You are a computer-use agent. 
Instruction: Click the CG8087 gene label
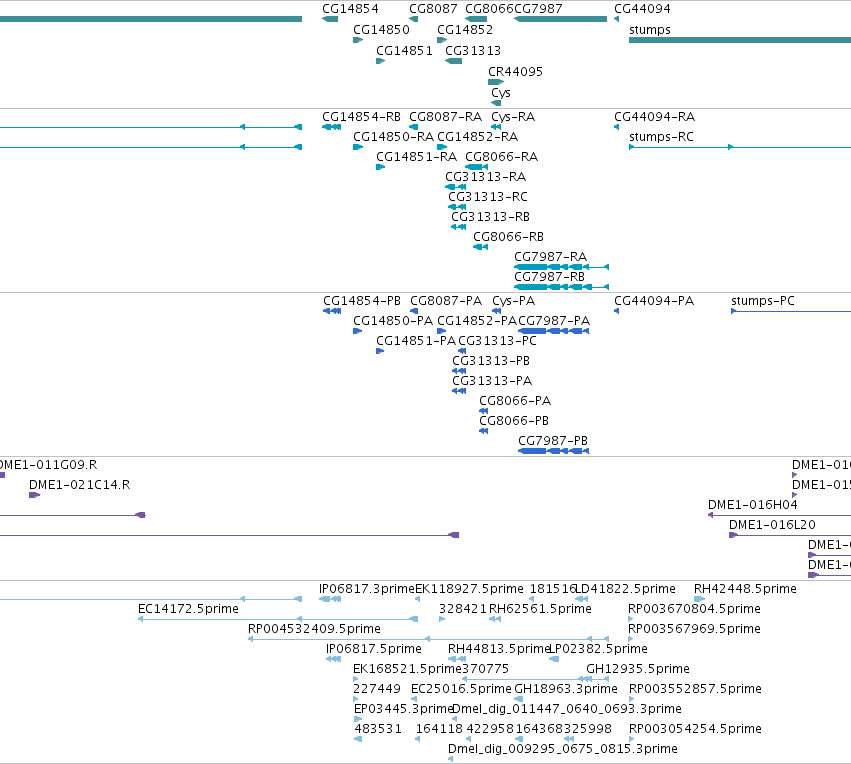(x=433, y=9)
